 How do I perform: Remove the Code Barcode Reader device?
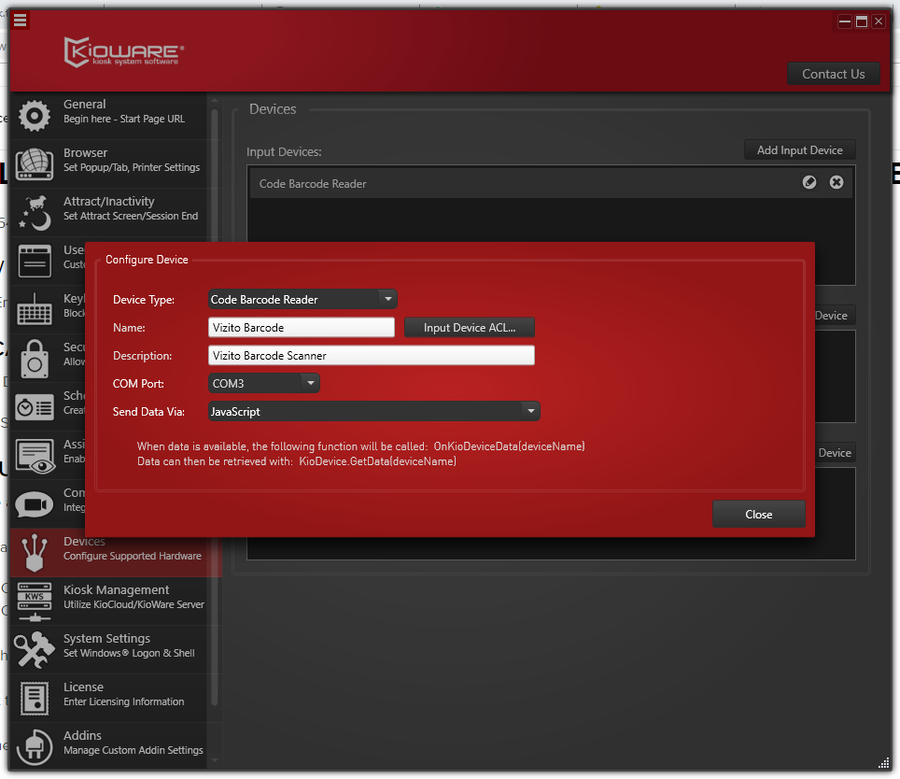click(837, 182)
